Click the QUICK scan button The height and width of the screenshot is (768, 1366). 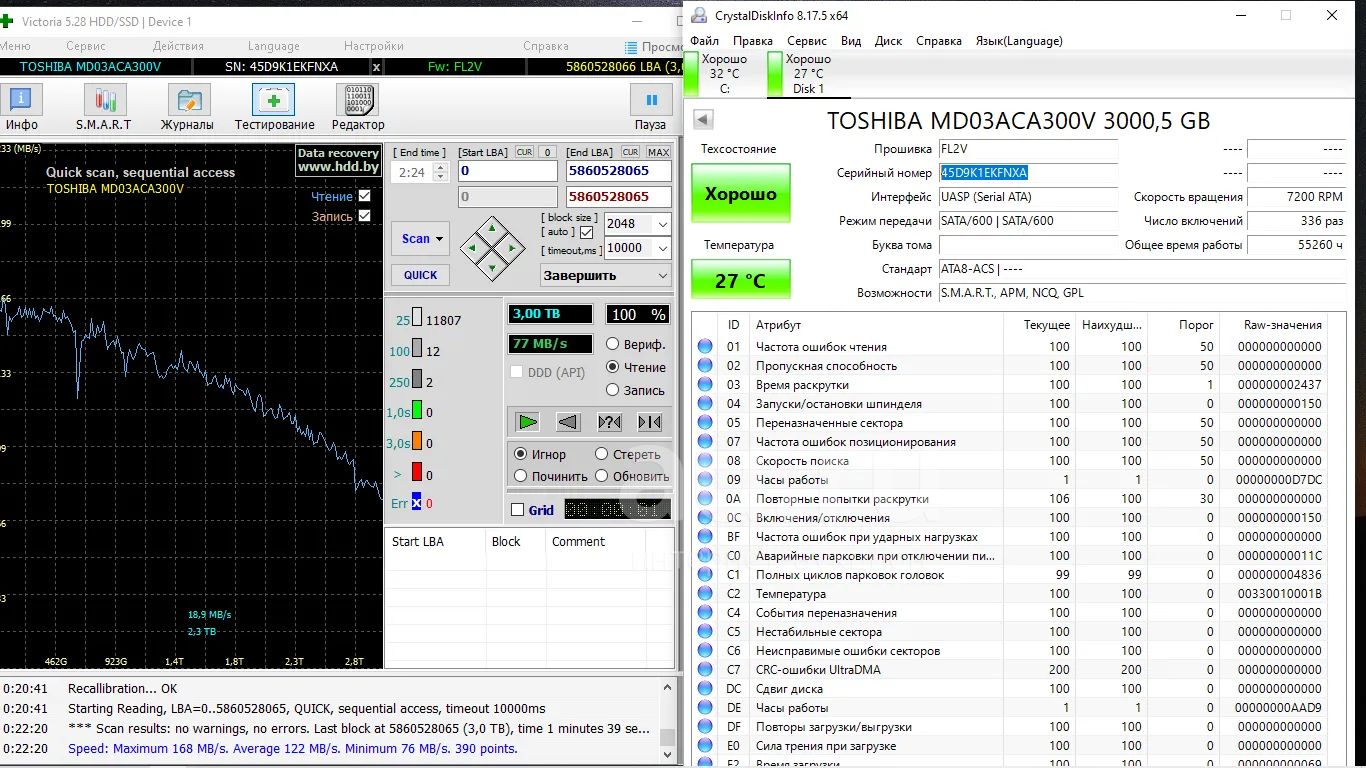tap(420, 275)
